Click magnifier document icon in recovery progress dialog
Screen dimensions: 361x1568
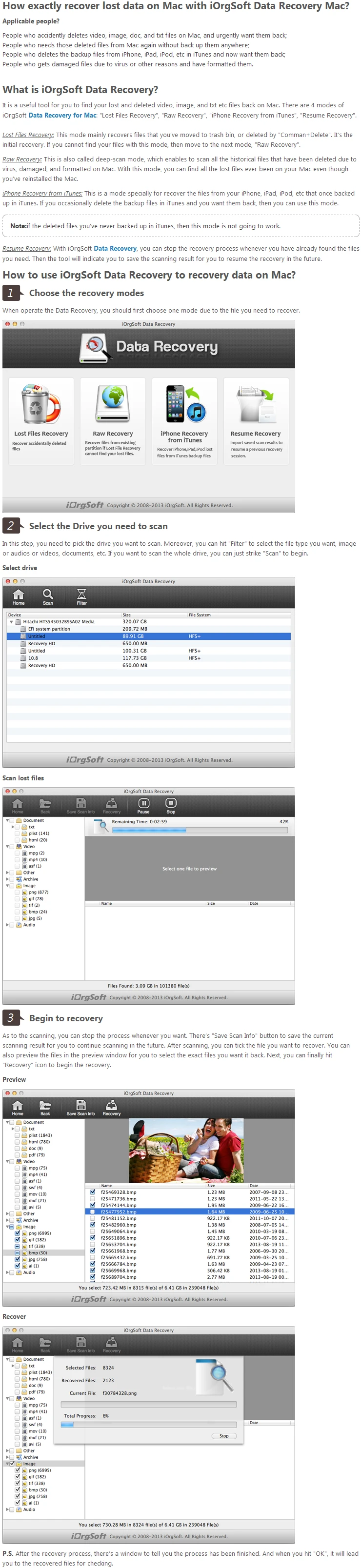(216, 1376)
